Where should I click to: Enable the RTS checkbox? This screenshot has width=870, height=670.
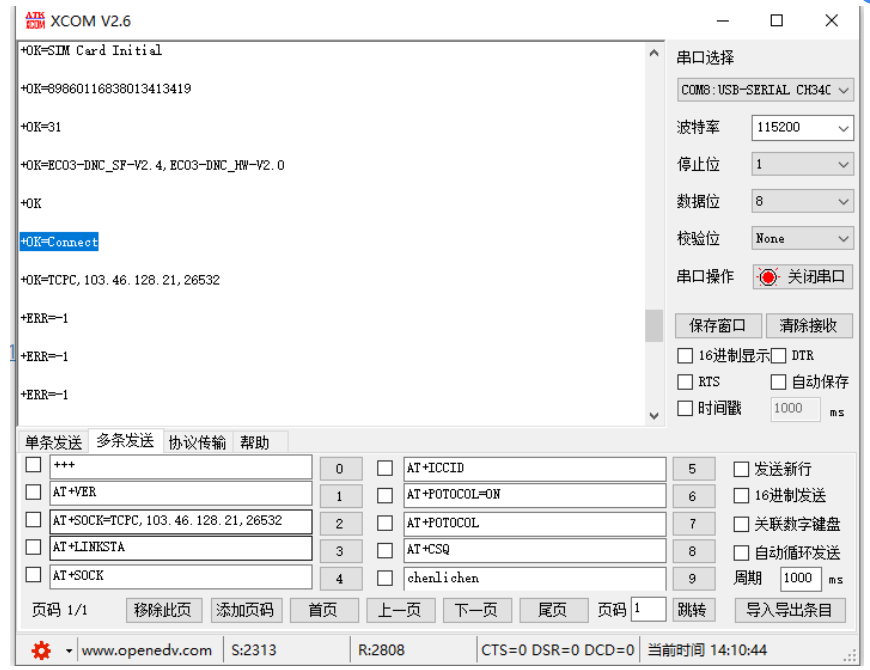(x=686, y=381)
